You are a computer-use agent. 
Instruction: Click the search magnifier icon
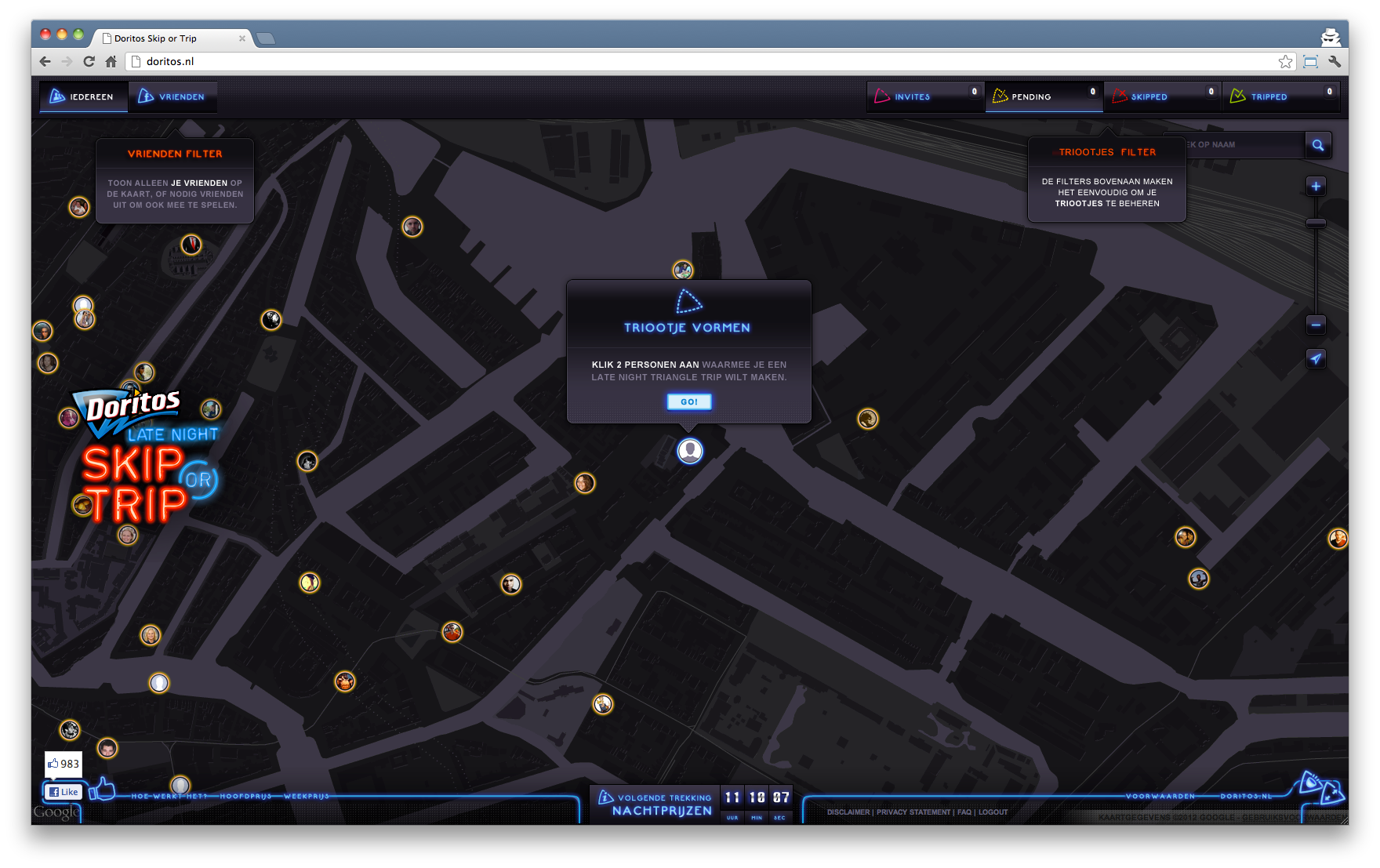pos(1318,145)
